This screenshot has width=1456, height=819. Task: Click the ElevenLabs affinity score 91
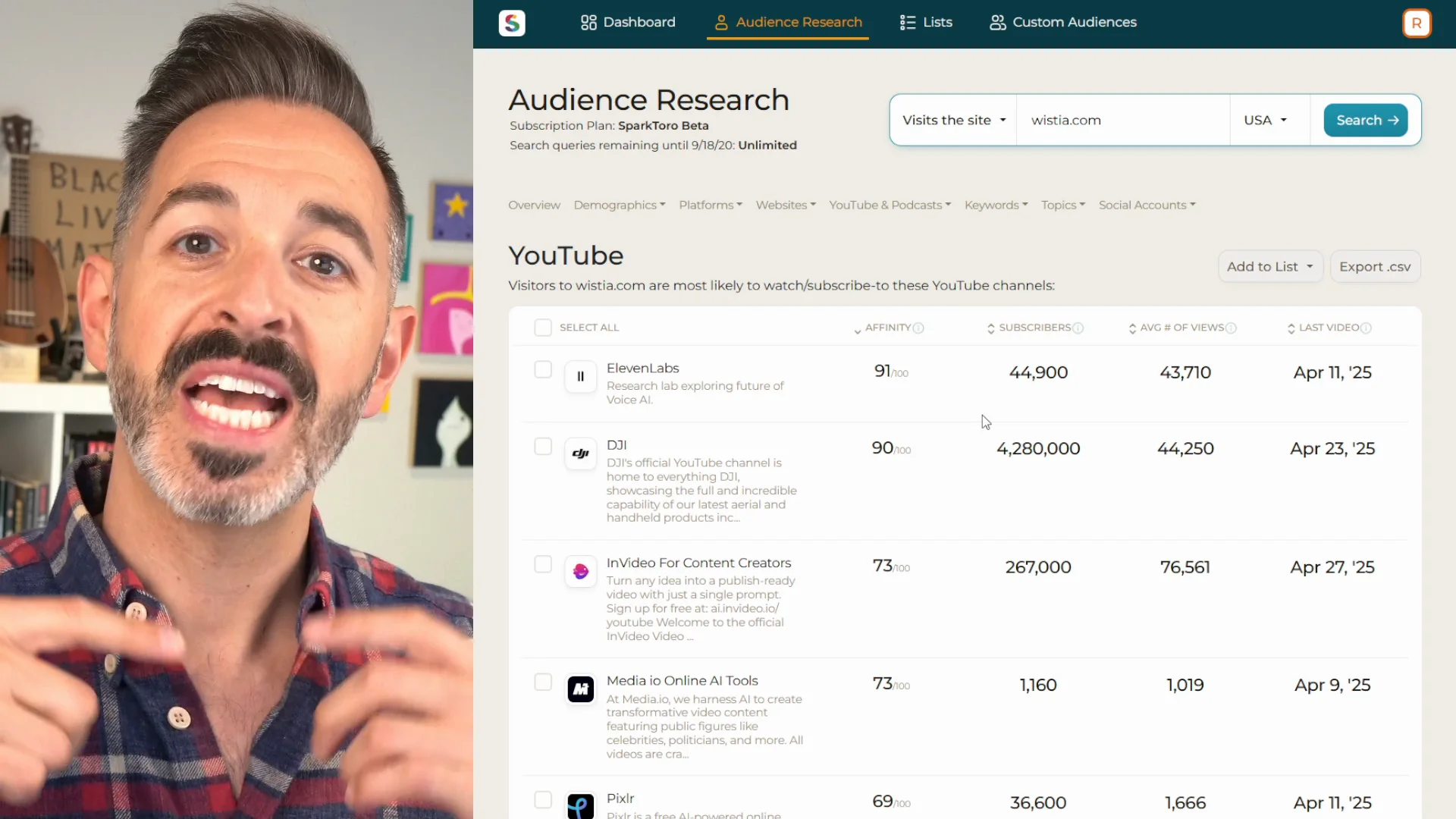click(891, 371)
